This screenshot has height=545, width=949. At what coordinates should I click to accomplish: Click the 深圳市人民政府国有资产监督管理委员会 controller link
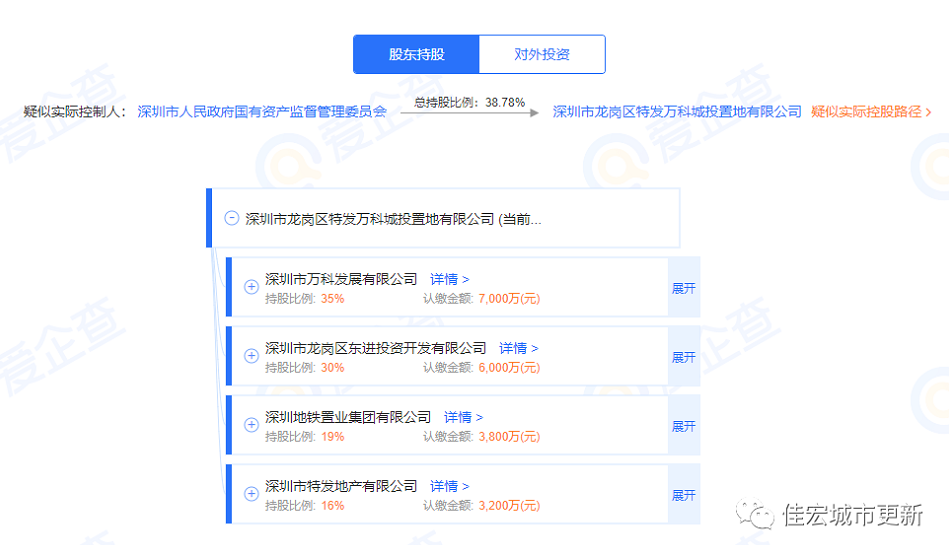[262, 112]
